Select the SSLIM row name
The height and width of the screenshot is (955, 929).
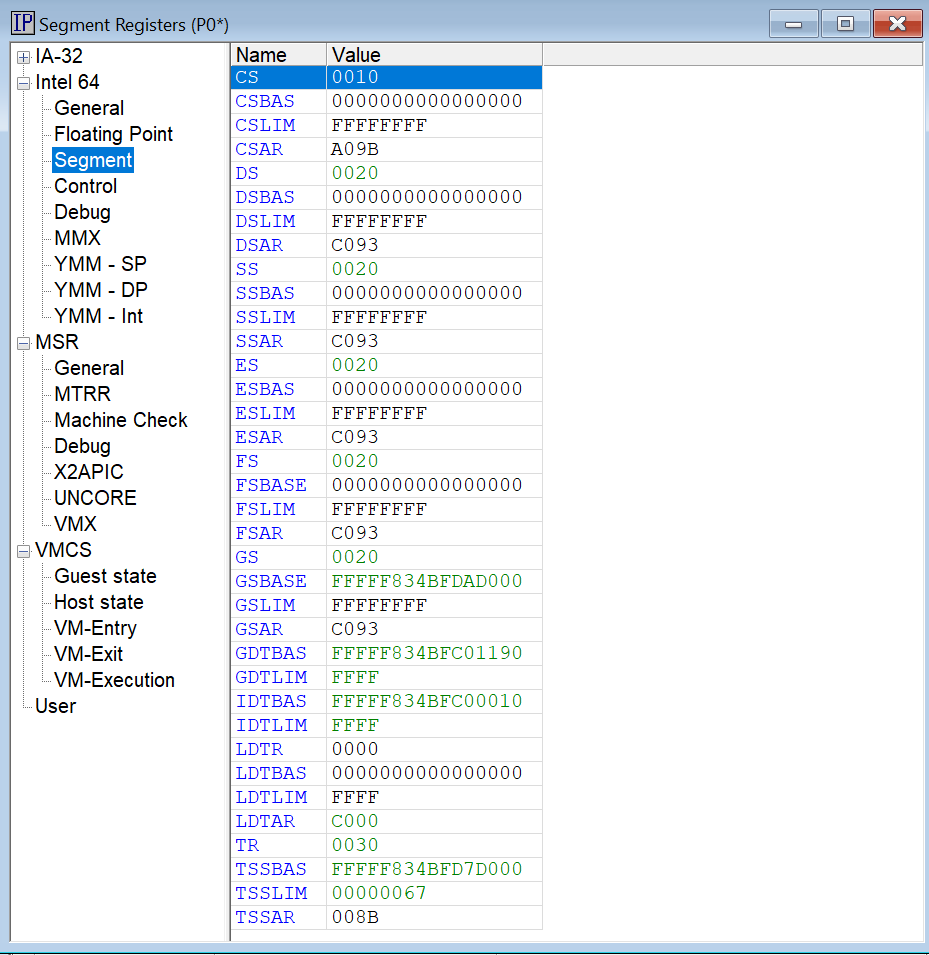point(265,317)
